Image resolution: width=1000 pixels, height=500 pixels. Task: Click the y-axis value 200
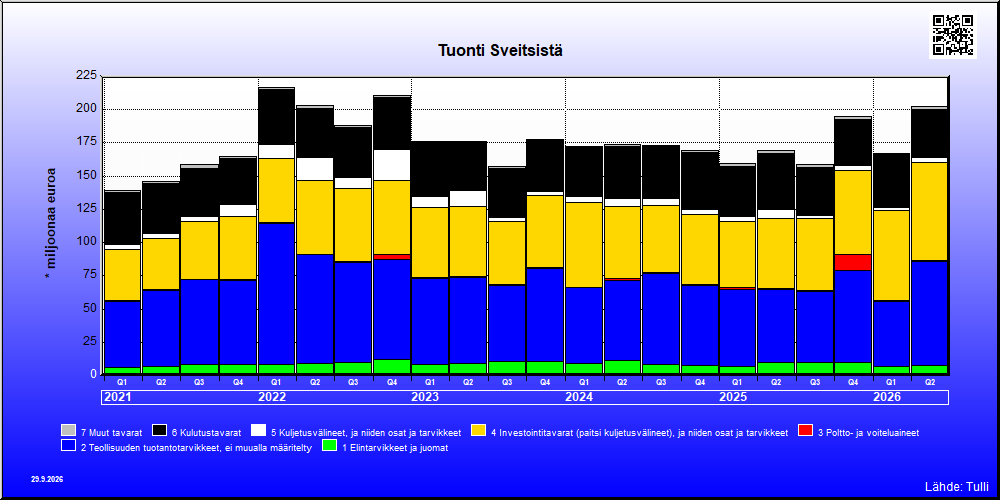click(x=85, y=109)
